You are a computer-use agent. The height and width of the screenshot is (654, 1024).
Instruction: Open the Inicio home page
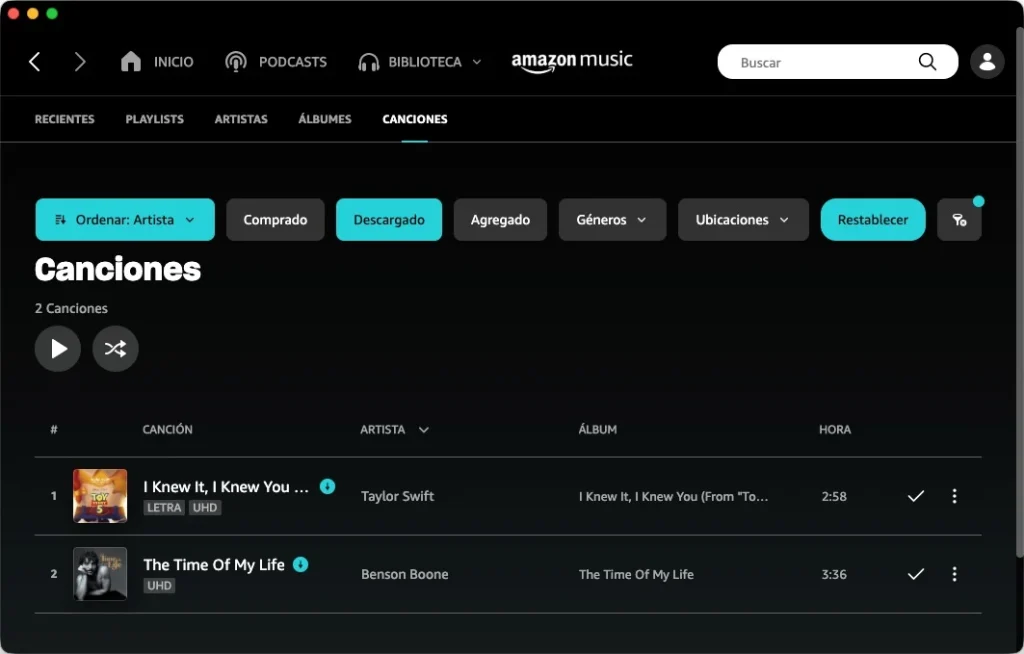click(157, 62)
